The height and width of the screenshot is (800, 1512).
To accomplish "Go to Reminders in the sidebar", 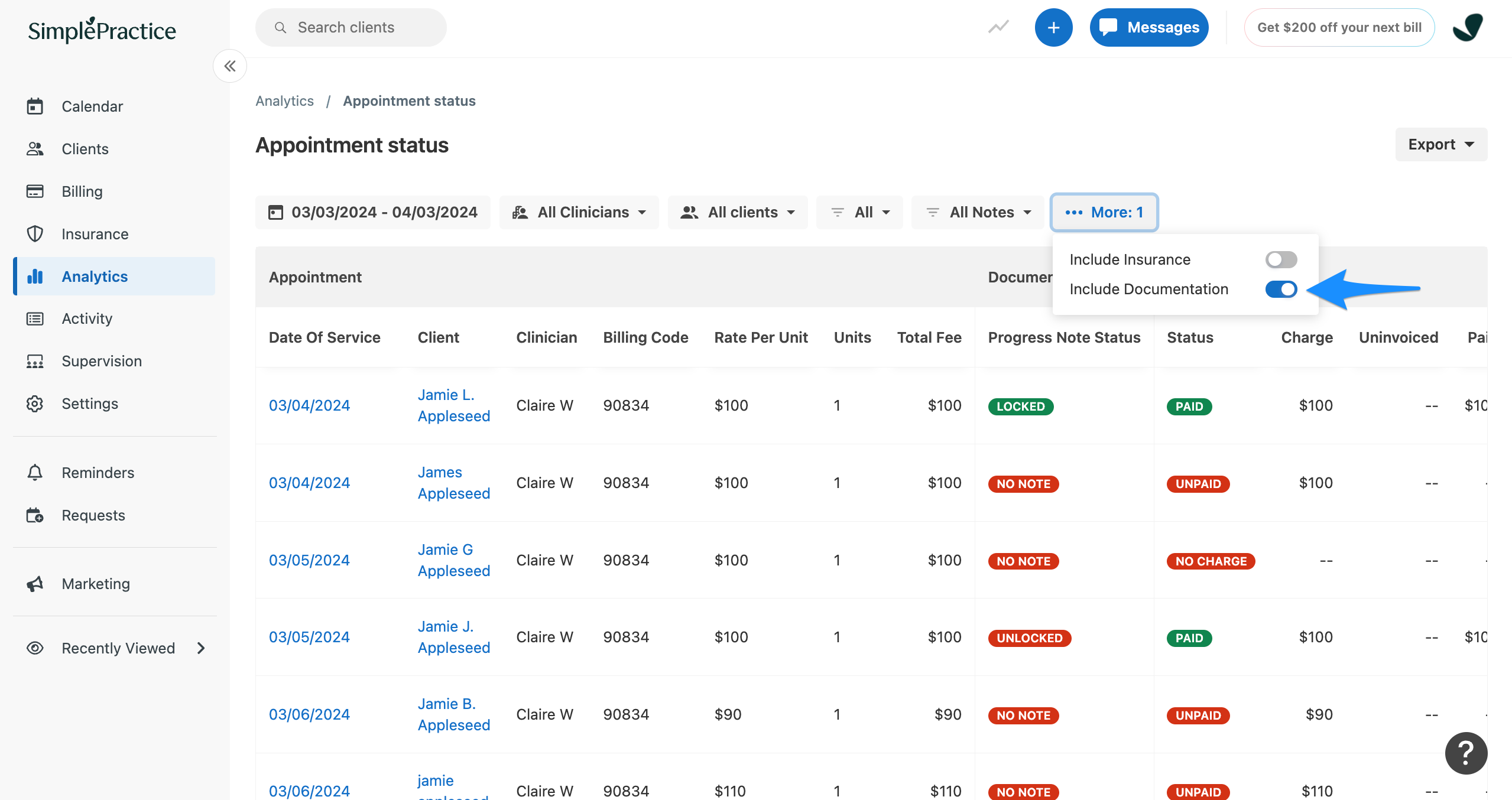I will point(114,473).
